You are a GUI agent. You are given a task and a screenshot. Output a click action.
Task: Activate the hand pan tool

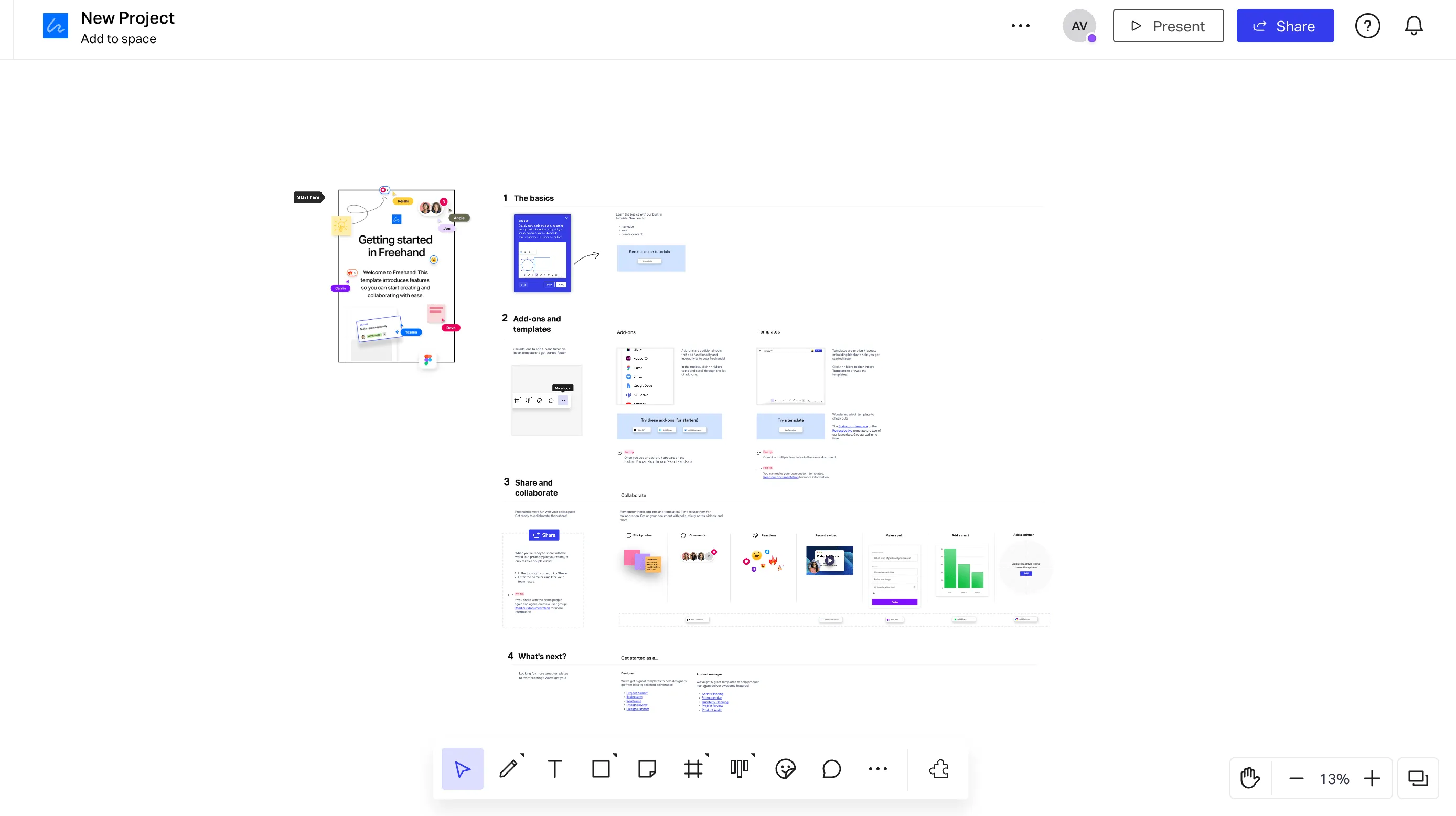[x=1250, y=778]
